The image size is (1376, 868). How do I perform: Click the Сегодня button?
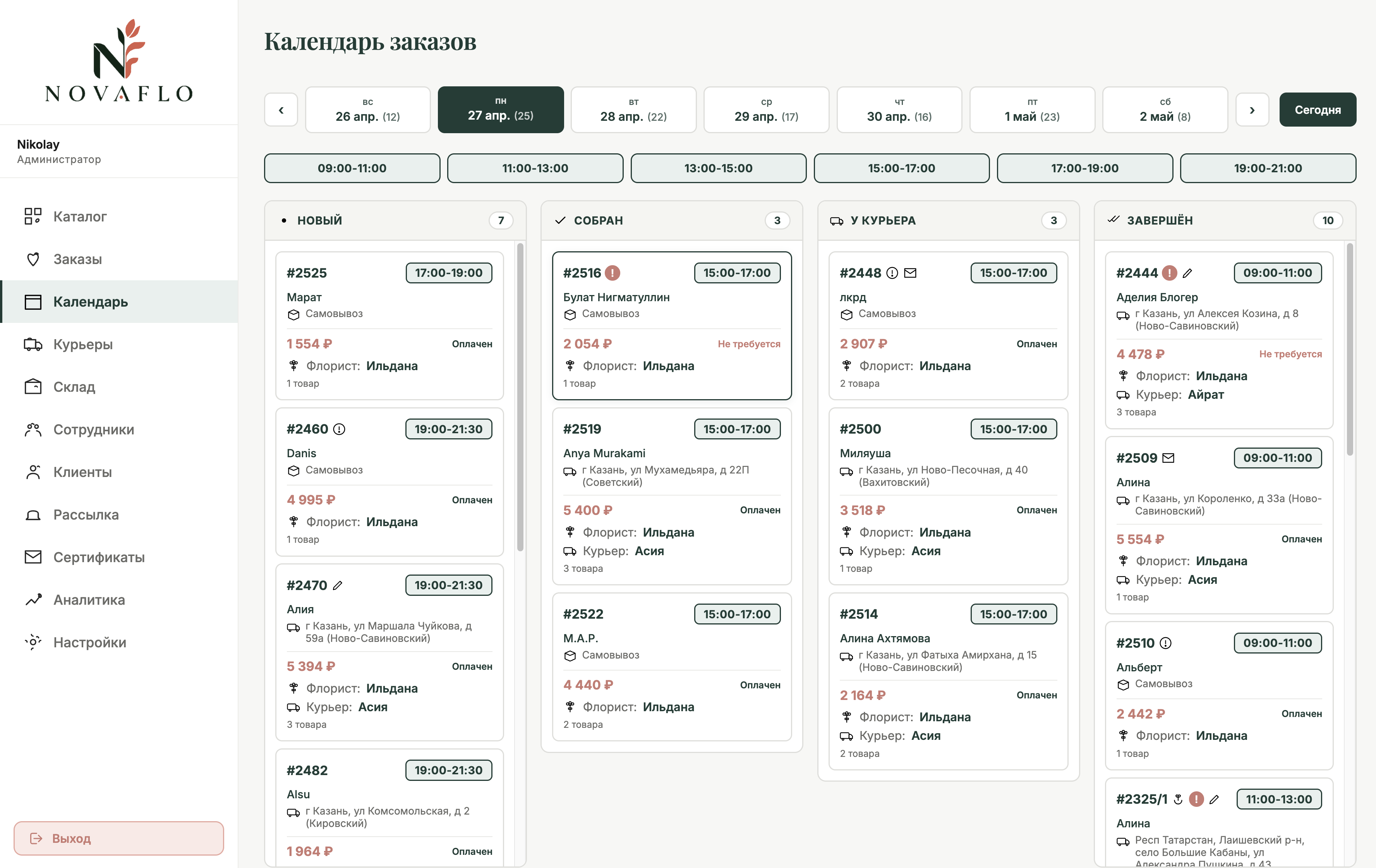pyautogui.click(x=1317, y=110)
